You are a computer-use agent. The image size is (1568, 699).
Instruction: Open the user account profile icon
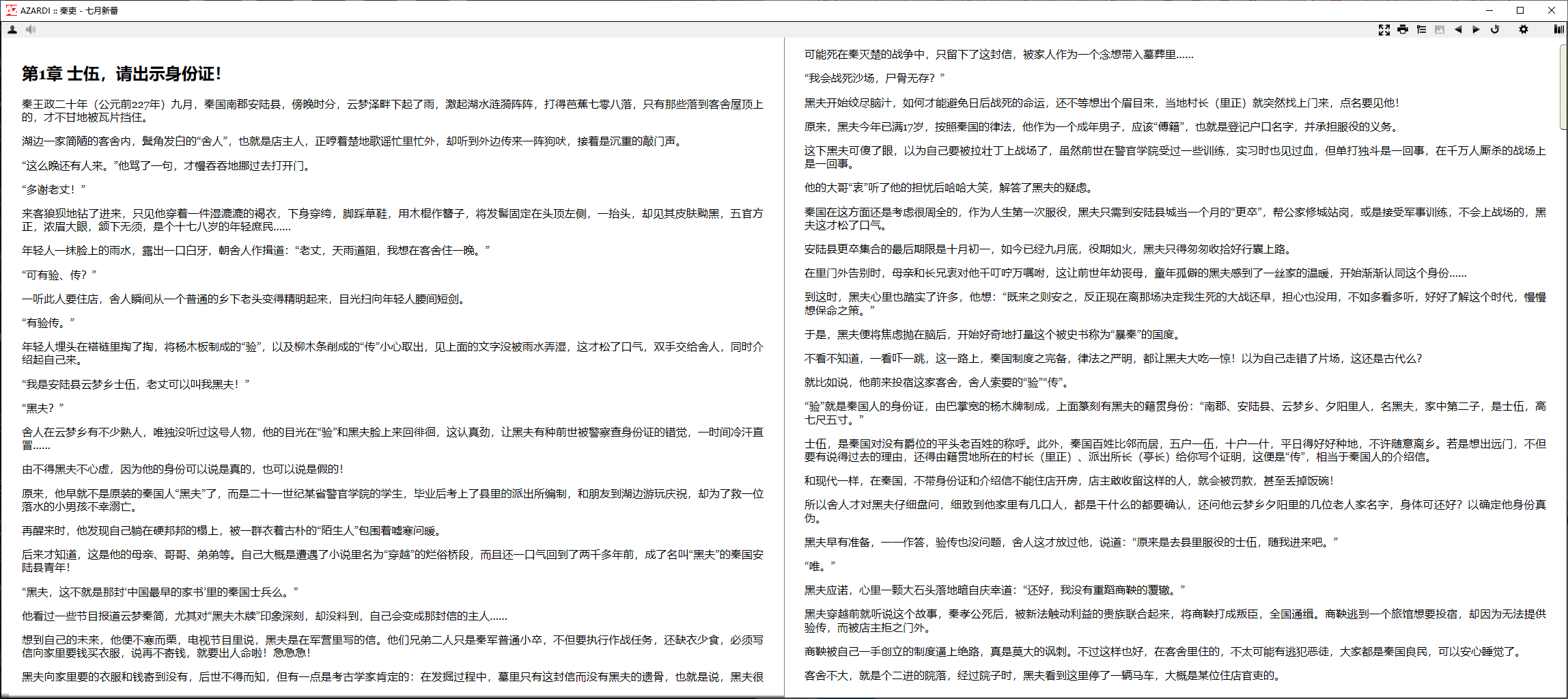coord(12,29)
